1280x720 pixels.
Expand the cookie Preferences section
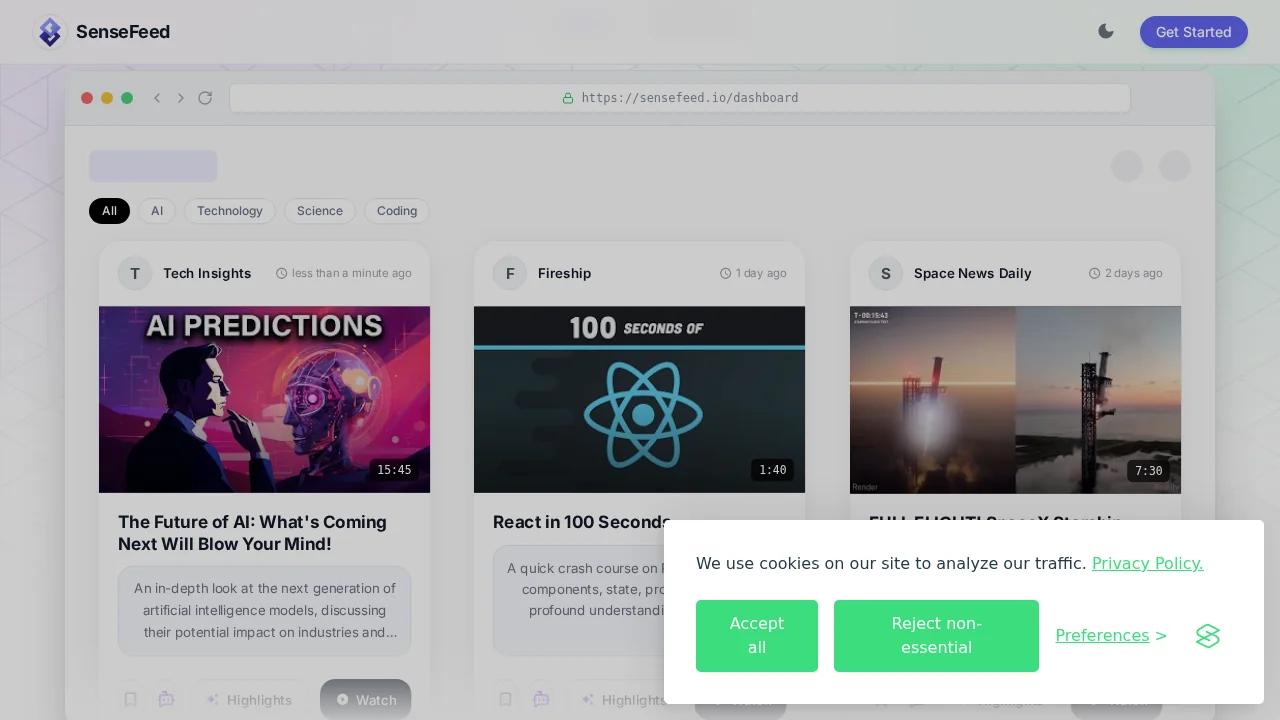point(1102,636)
